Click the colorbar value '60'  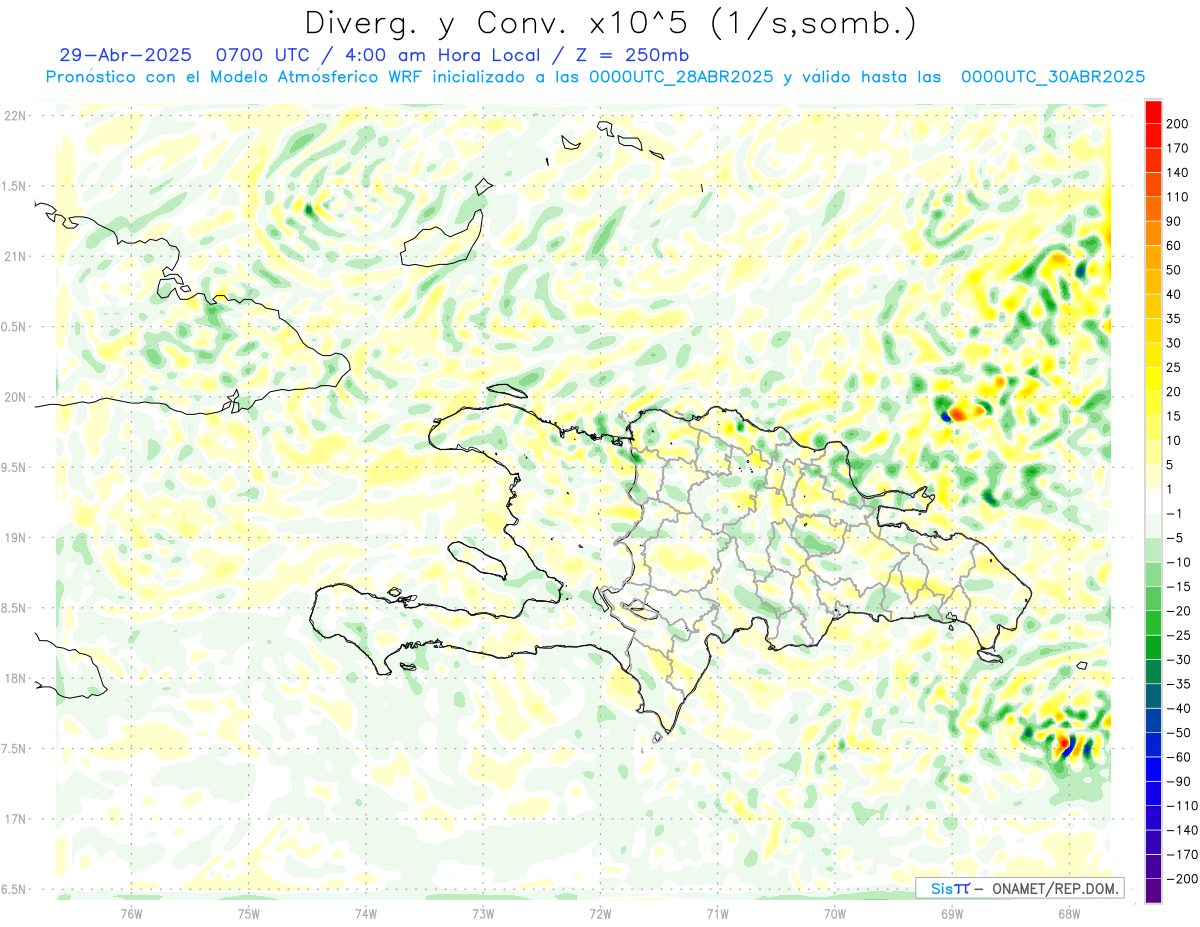point(1175,246)
